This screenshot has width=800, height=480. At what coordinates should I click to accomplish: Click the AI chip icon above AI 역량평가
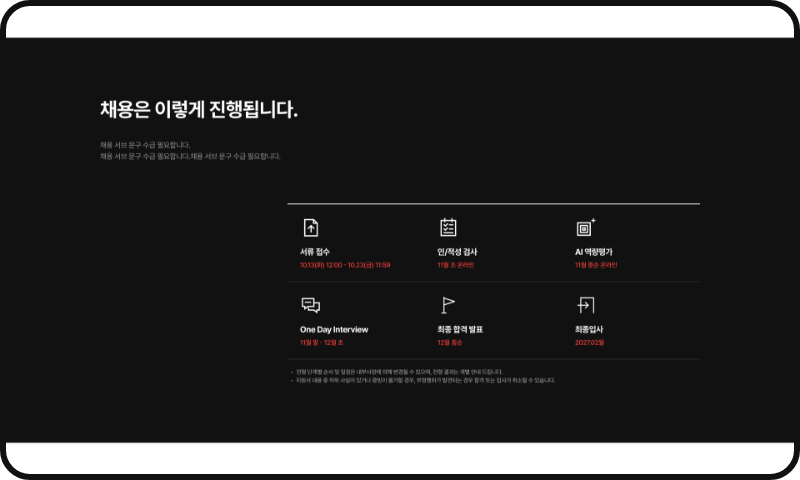click(586, 228)
